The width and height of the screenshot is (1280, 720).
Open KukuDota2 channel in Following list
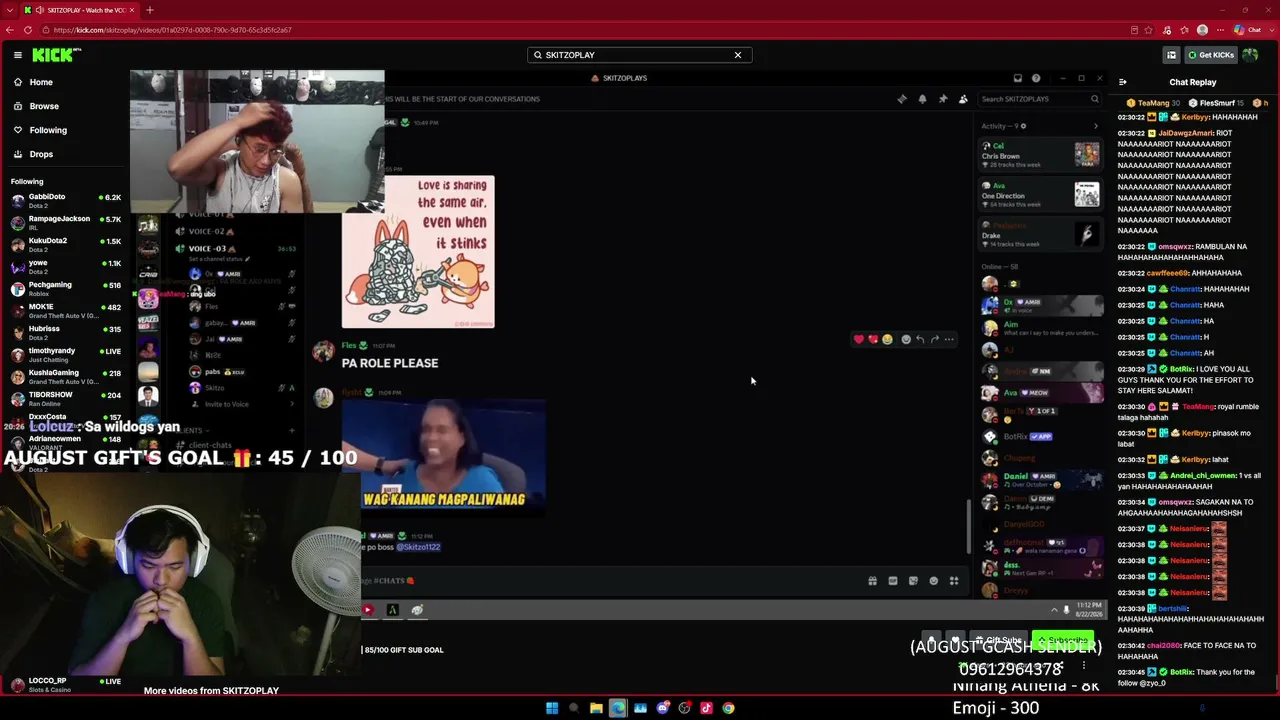65,244
